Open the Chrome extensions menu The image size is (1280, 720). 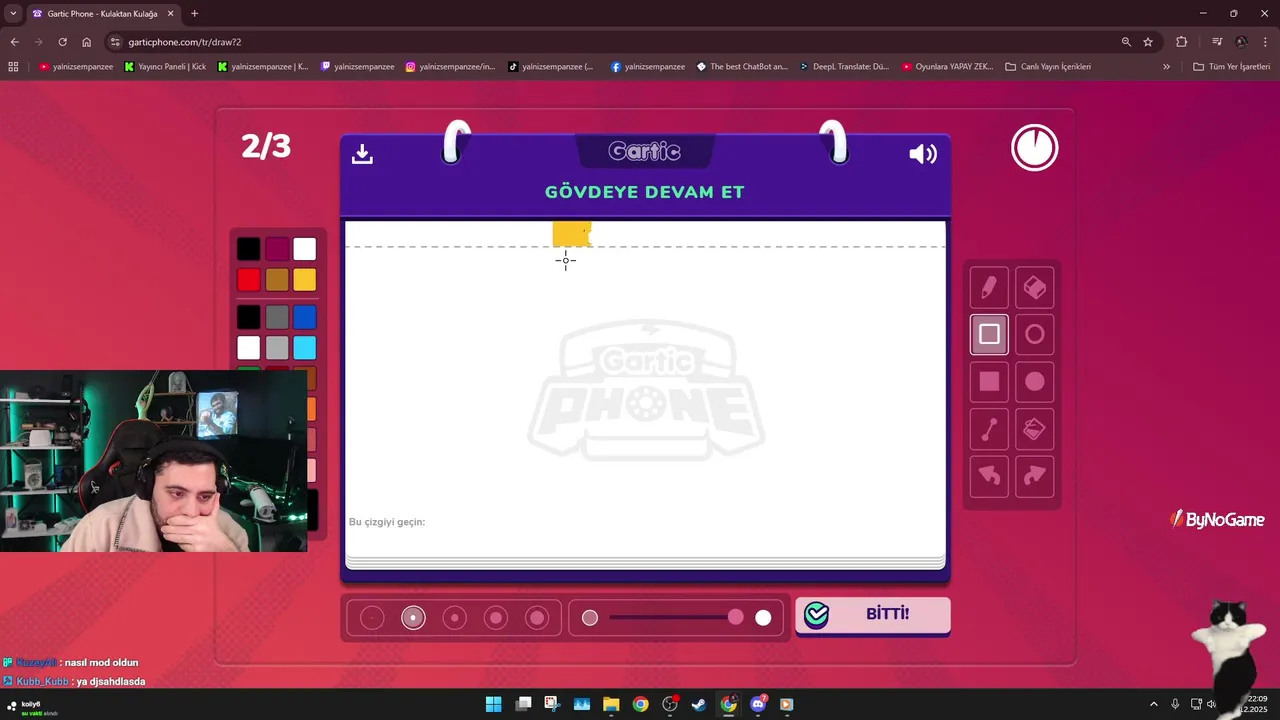coord(1182,42)
